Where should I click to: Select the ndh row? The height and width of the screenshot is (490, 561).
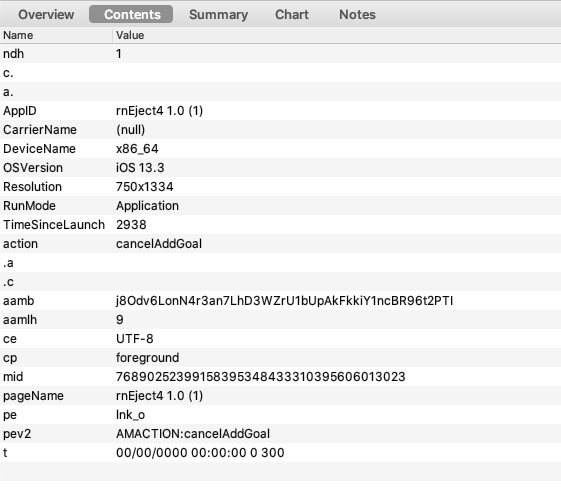click(280, 54)
